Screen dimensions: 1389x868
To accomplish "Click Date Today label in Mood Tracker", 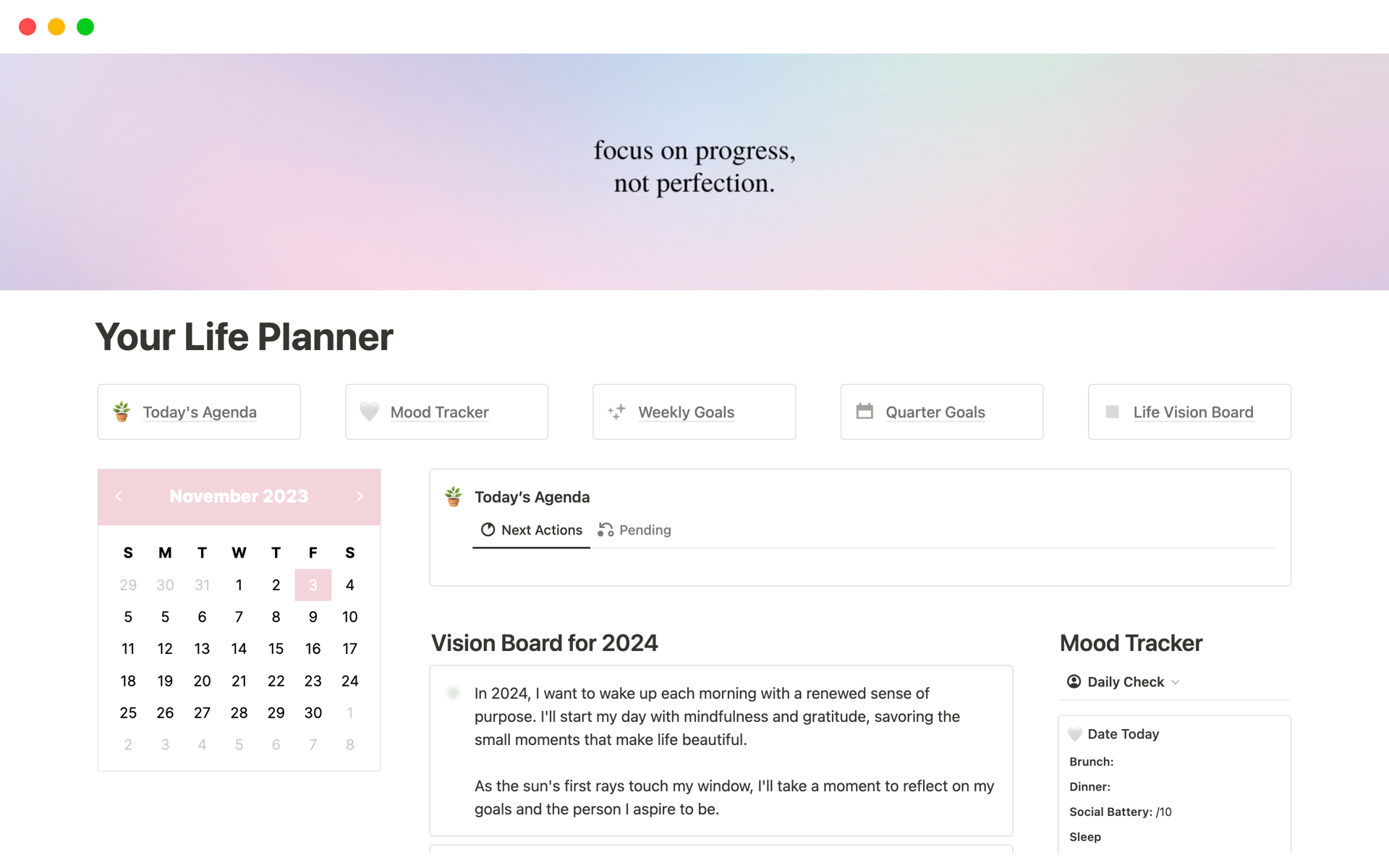I will click(x=1123, y=733).
